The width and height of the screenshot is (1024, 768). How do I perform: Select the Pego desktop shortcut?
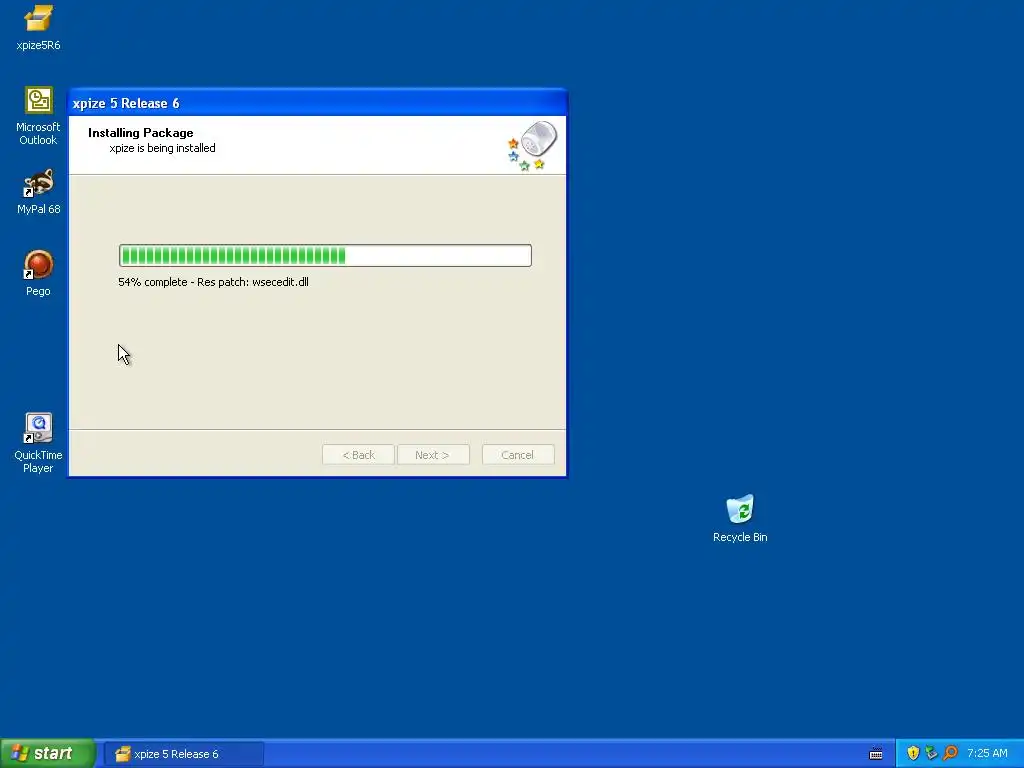38,274
